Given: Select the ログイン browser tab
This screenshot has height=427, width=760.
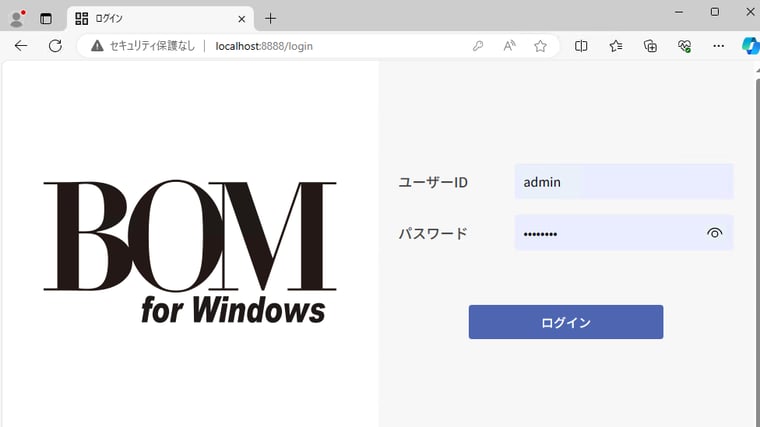Looking at the screenshot, I should [x=160, y=19].
